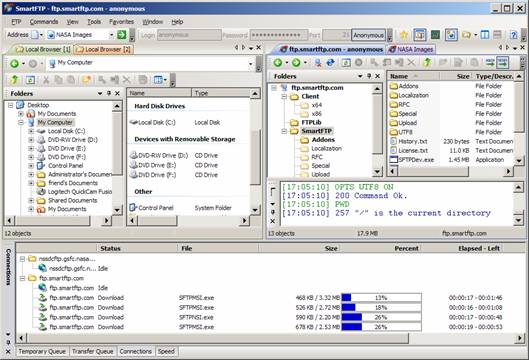Click the Elapsed - Left column header
Screen dimensions: 529x360
[x=463, y=249]
